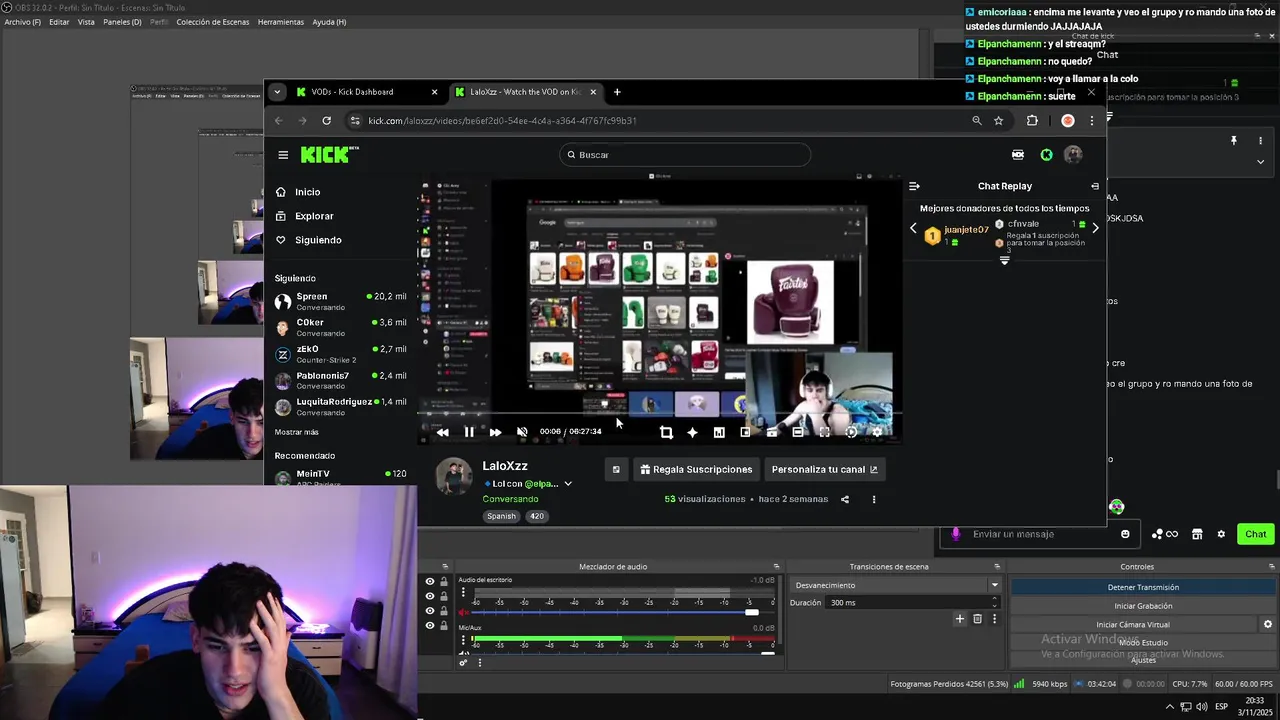Expand the pinned chat message chevron
Screen dimensions: 1280x720
click(1260, 161)
